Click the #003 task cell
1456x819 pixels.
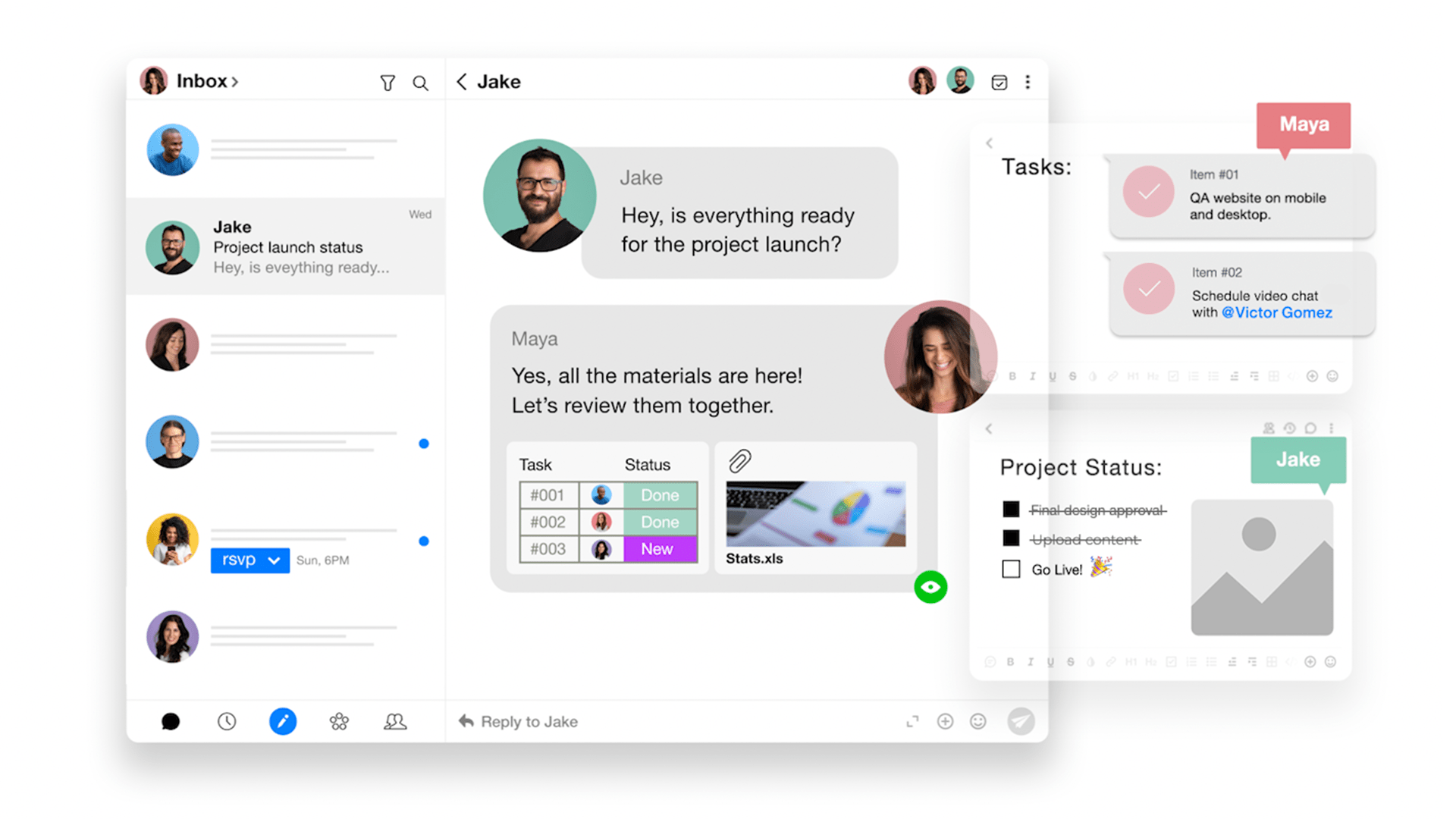pos(548,549)
